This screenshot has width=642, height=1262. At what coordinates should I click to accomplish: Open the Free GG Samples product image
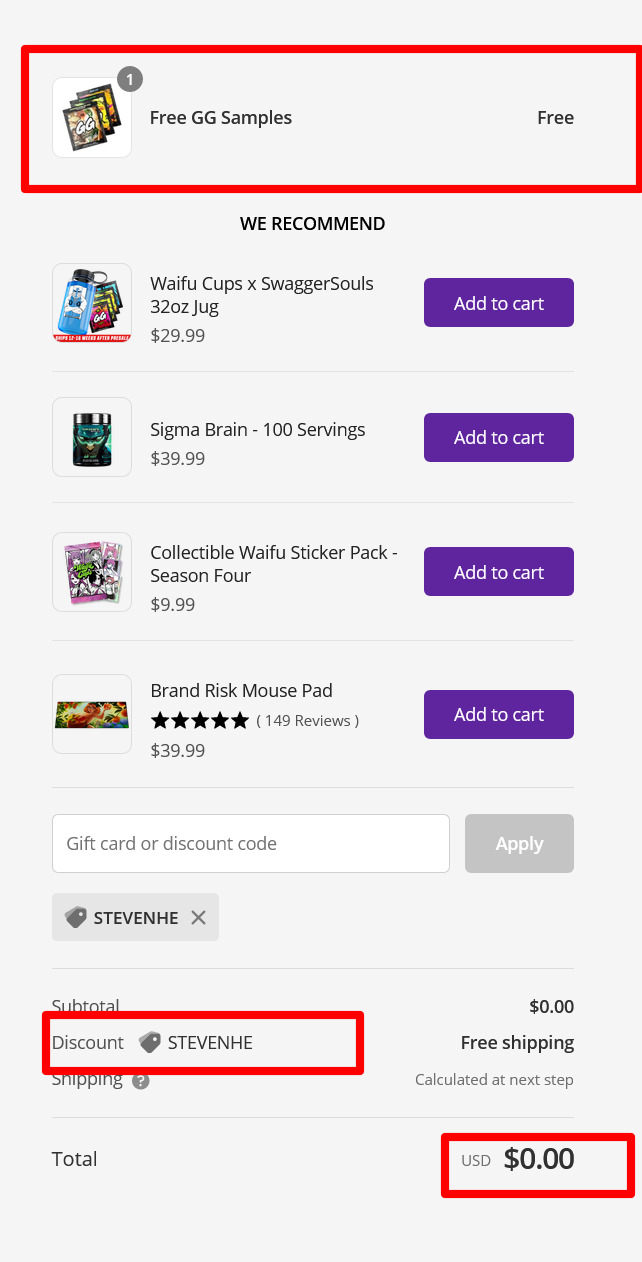[x=92, y=118]
